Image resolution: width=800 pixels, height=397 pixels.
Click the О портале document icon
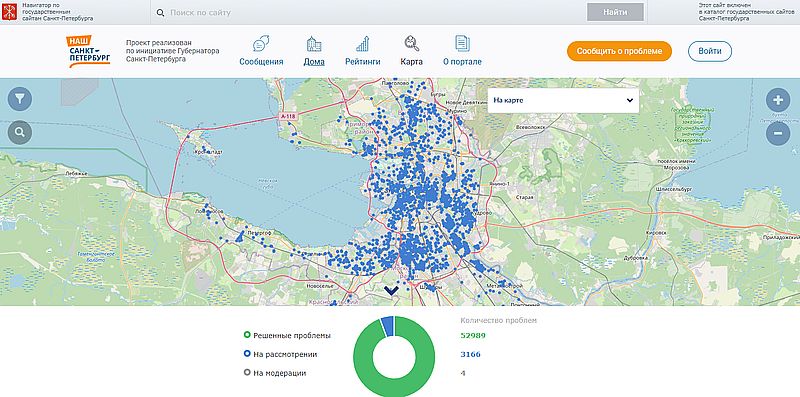pyautogui.click(x=462, y=43)
